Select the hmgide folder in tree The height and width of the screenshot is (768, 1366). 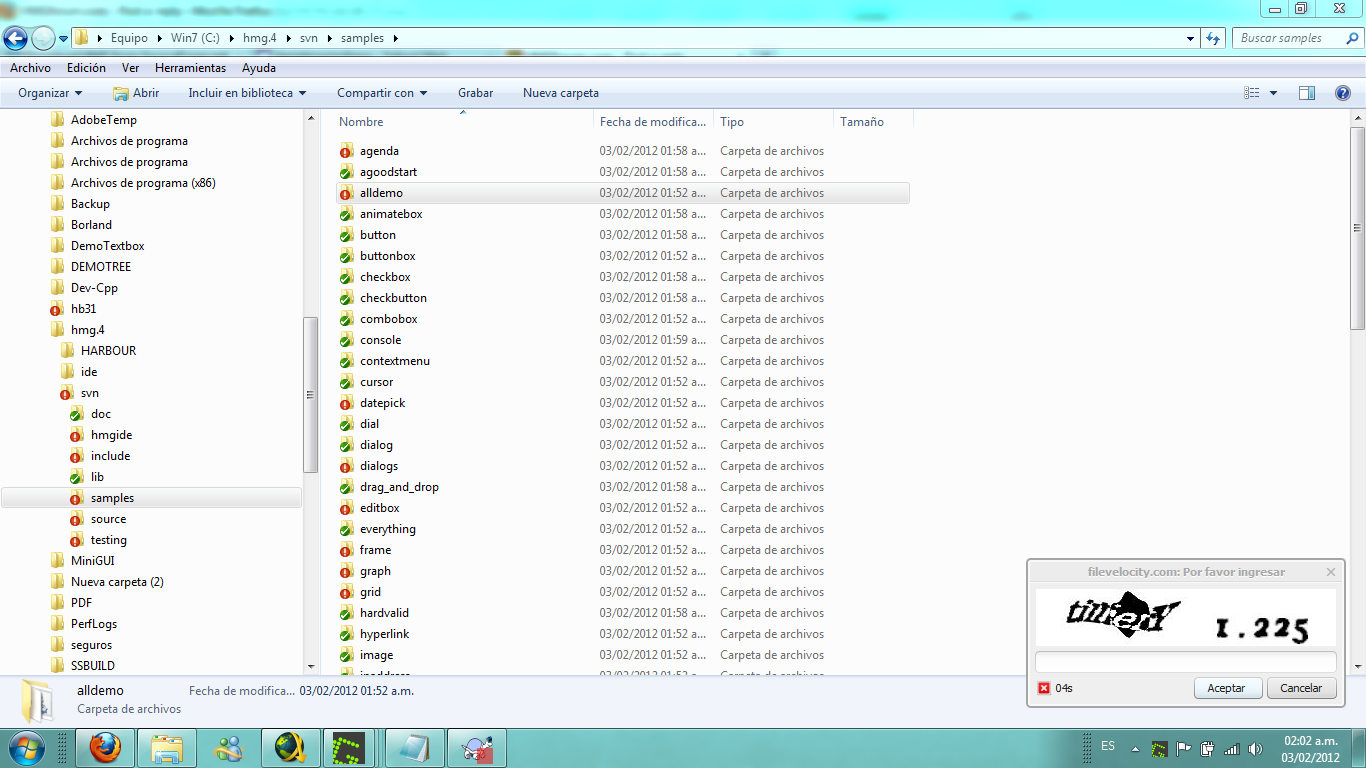click(x=111, y=435)
